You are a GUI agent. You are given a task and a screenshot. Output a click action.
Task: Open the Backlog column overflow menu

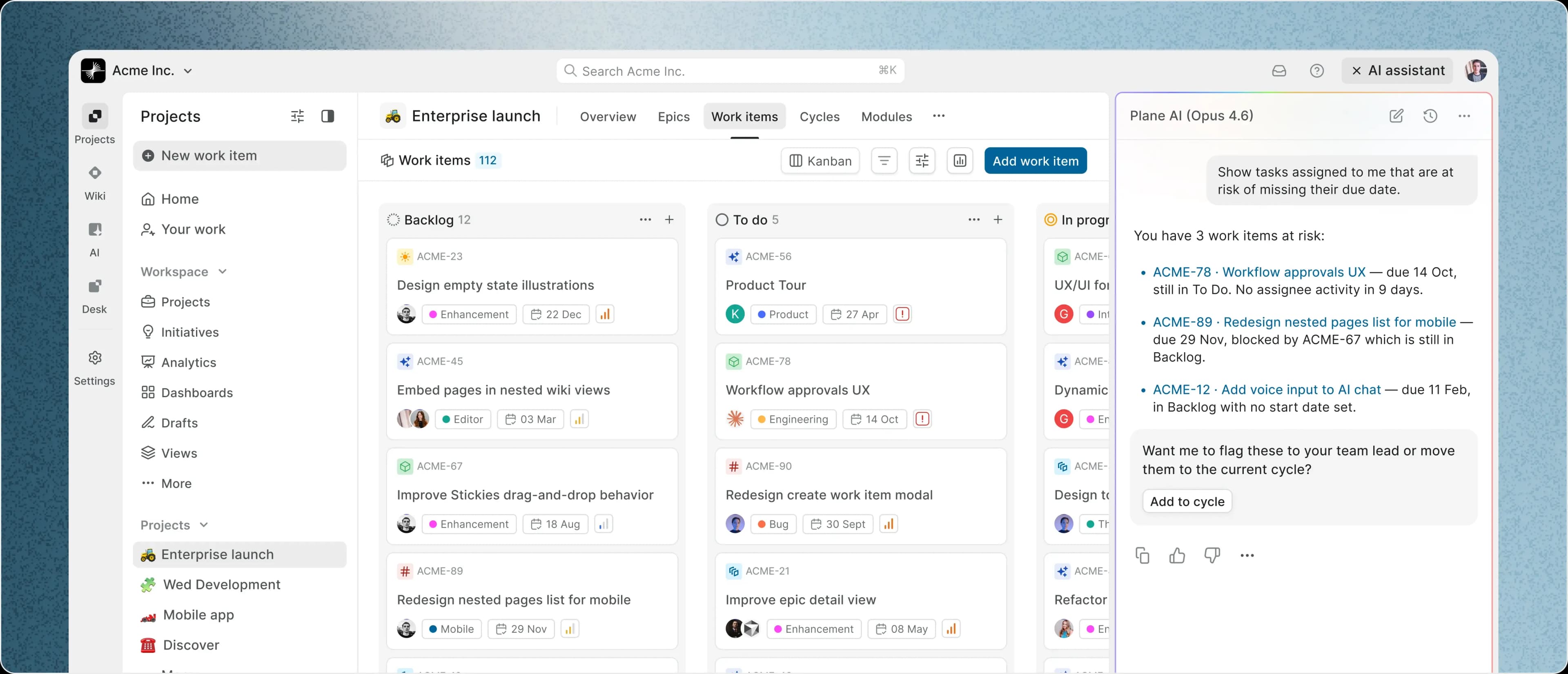pyautogui.click(x=645, y=220)
